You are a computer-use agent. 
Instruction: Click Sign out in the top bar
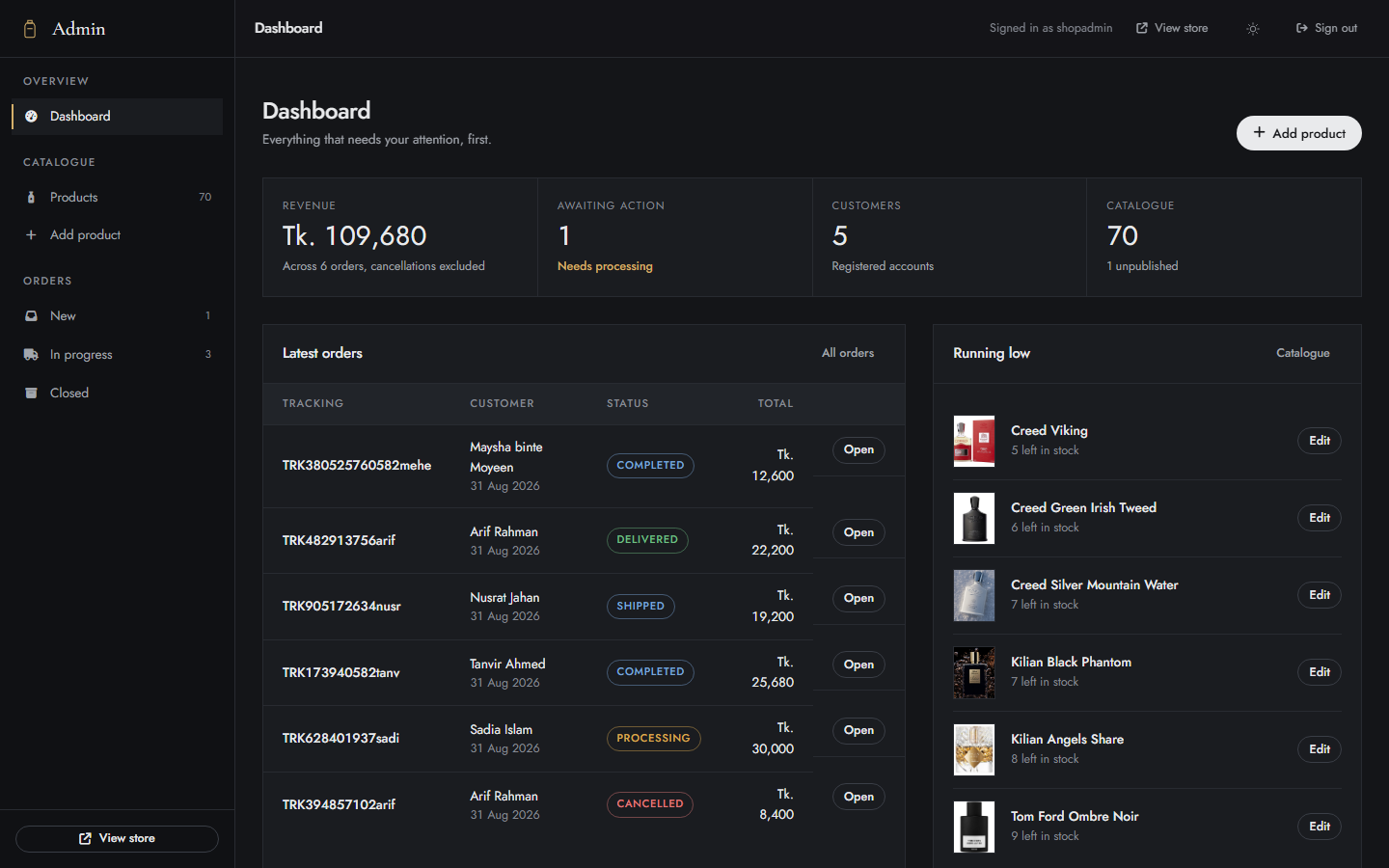[1326, 28]
